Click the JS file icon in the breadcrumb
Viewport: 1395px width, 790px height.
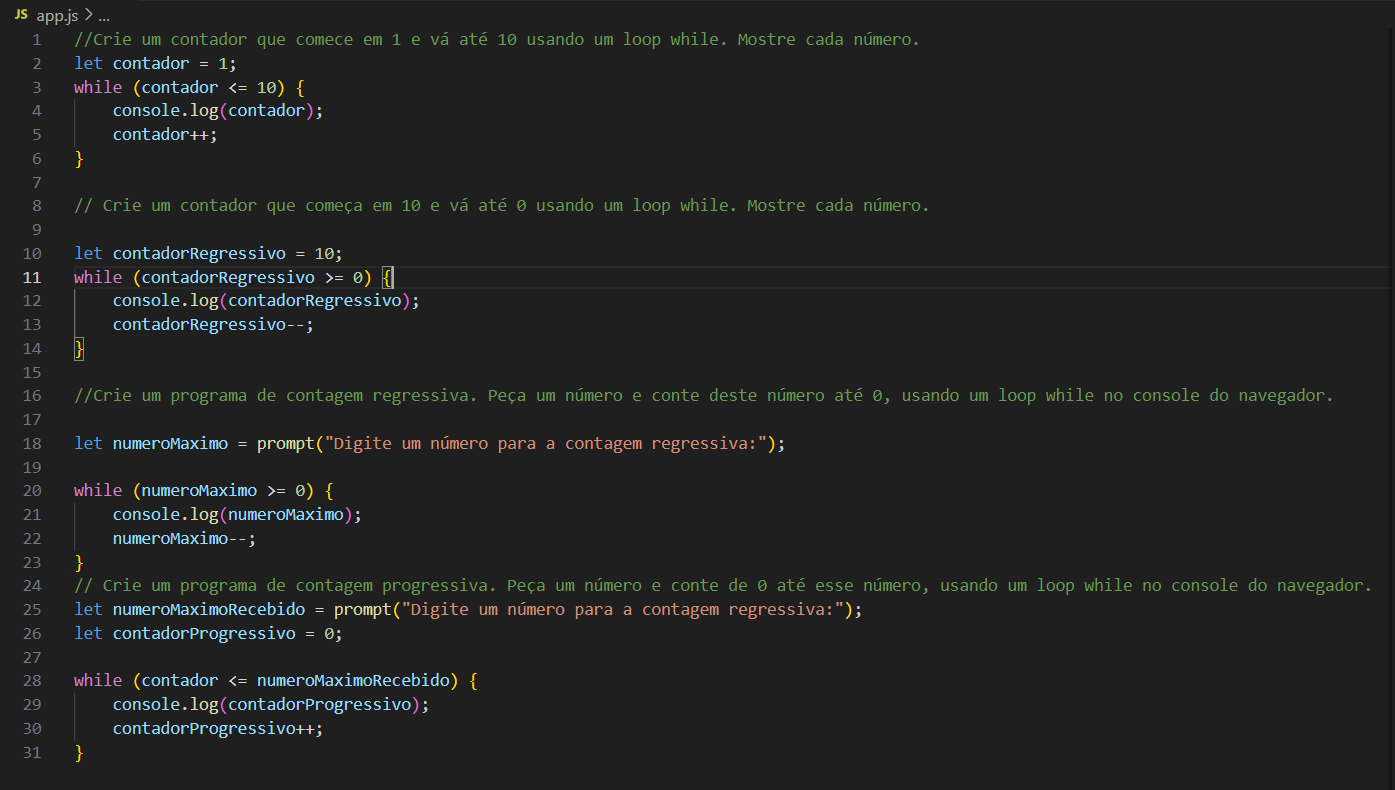20,16
